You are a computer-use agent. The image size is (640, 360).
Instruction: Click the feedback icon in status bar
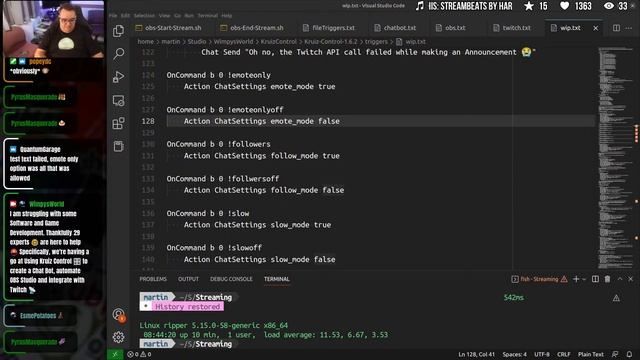pos(615,354)
